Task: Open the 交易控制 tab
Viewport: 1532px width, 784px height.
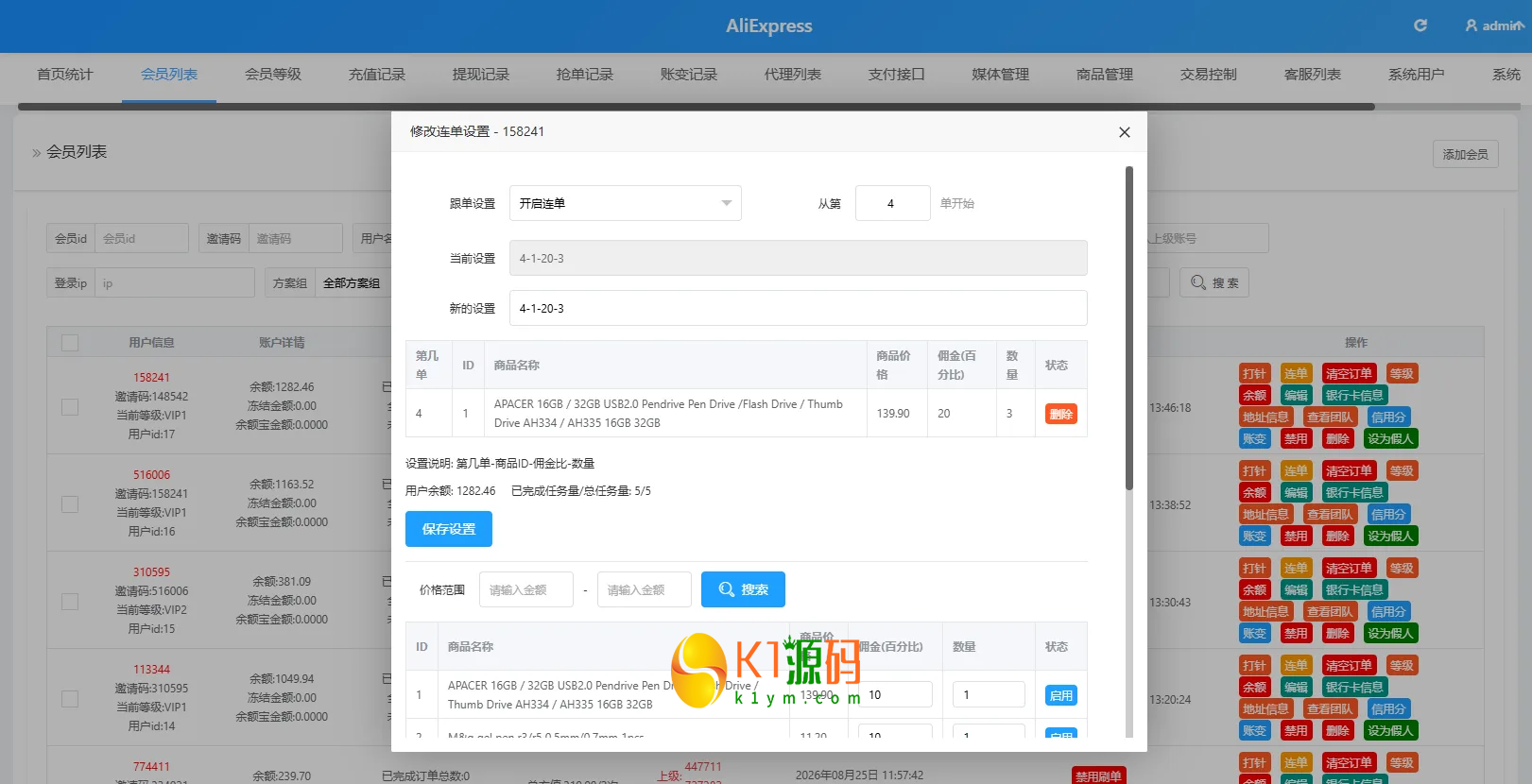Action: (1209, 75)
